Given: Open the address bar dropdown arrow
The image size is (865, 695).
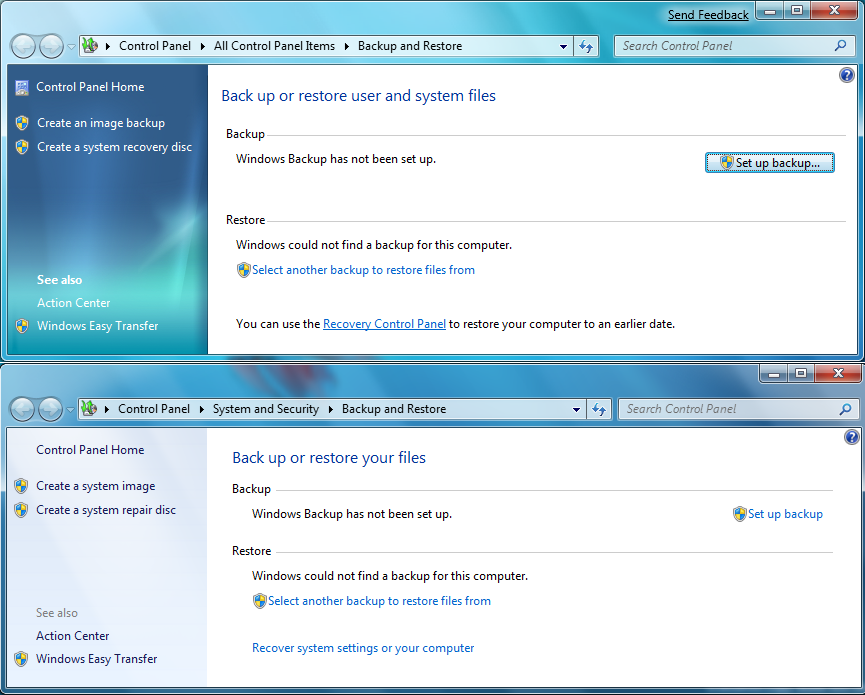Looking at the screenshot, I should tap(563, 46).
